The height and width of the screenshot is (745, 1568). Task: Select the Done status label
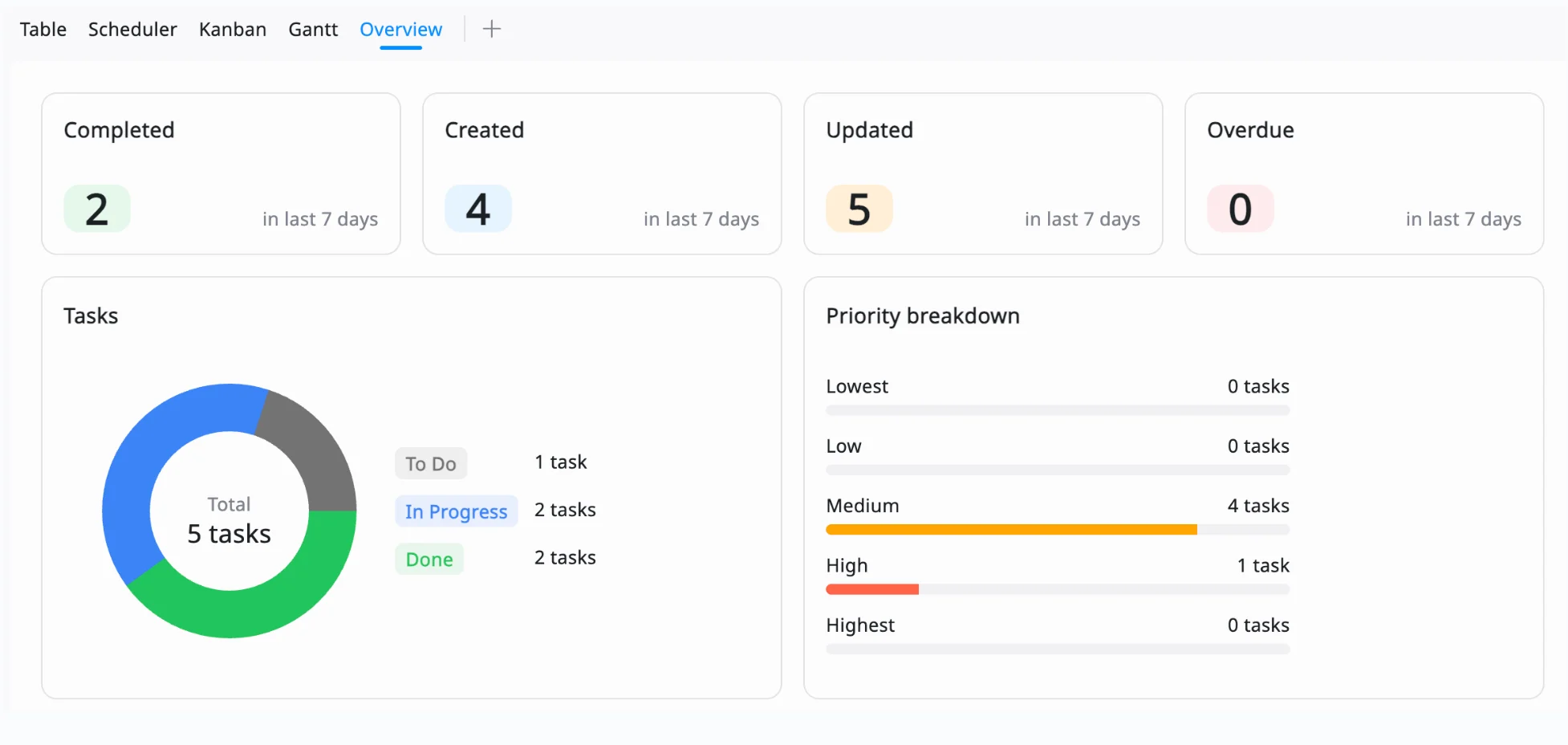click(429, 560)
